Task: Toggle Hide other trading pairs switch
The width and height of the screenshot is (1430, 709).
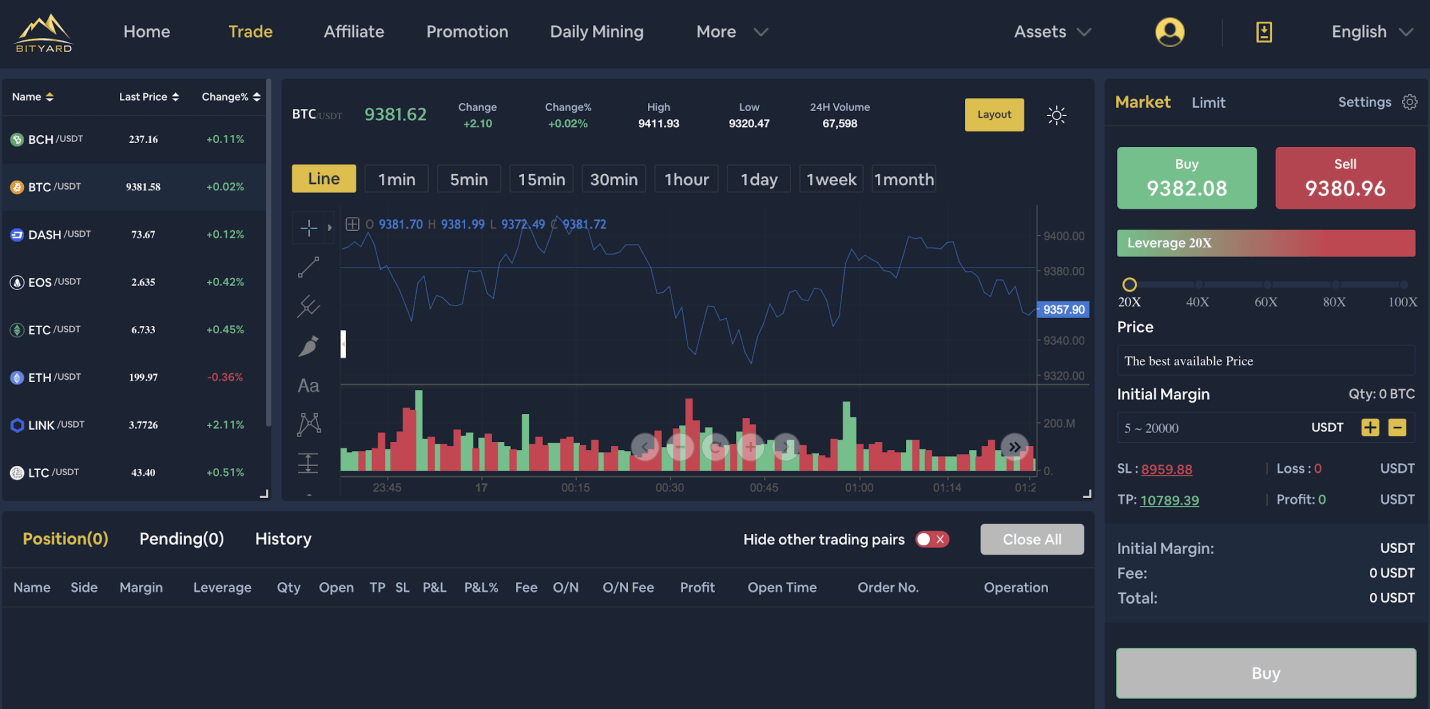Action: point(932,539)
